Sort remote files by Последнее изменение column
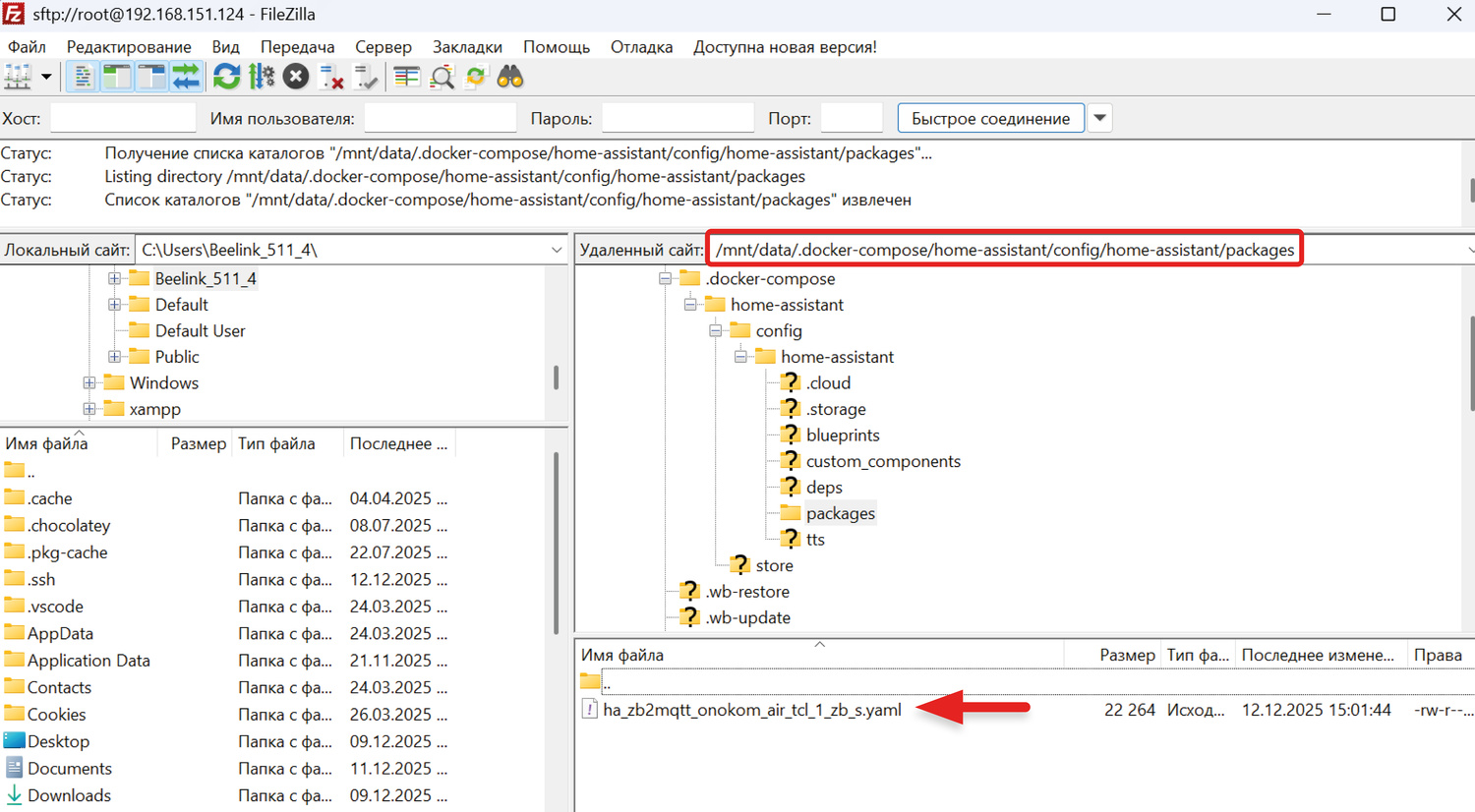Screen dimensions: 1475x812 [x=1320, y=655]
